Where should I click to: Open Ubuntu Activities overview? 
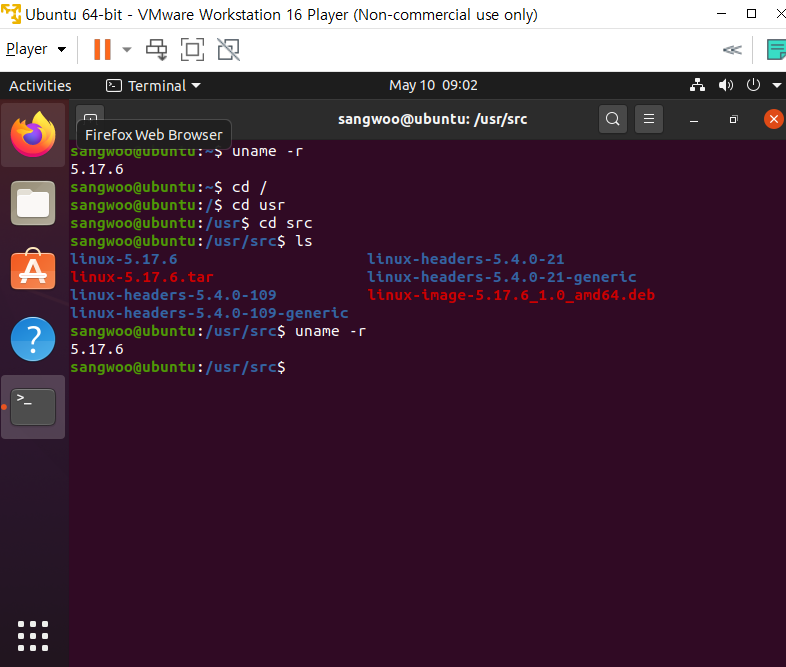click(x=40, y=86)
